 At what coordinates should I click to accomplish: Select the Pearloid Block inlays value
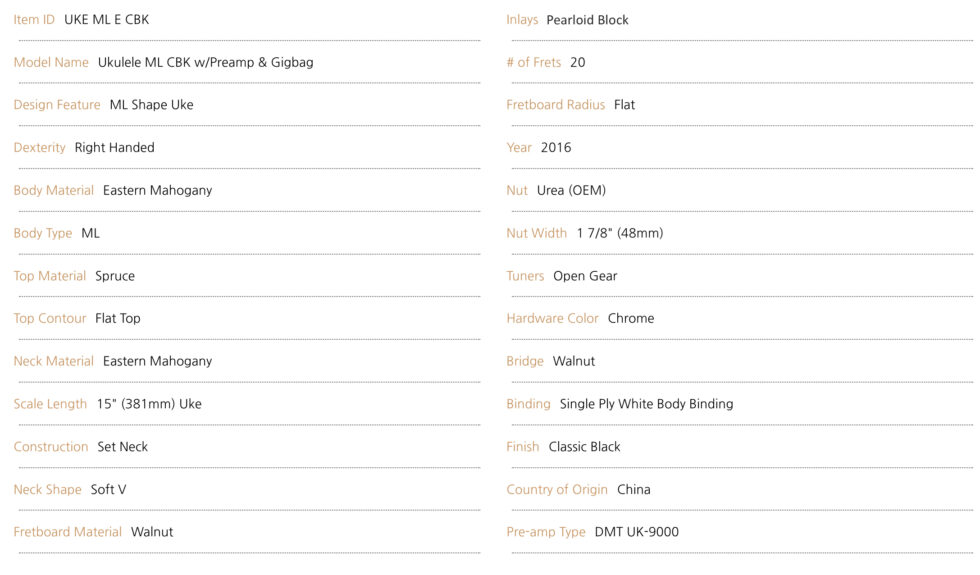[x=588, y=20]
